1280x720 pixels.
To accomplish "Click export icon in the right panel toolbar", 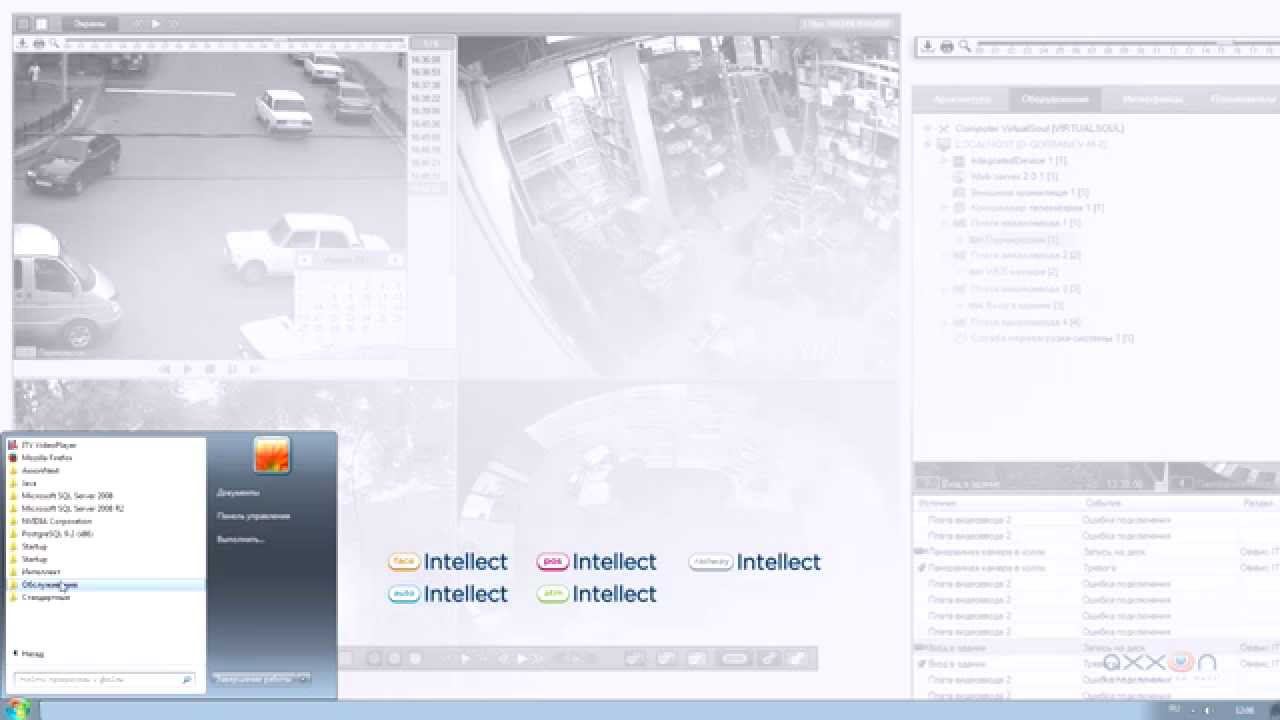I will tap(927, 46).
